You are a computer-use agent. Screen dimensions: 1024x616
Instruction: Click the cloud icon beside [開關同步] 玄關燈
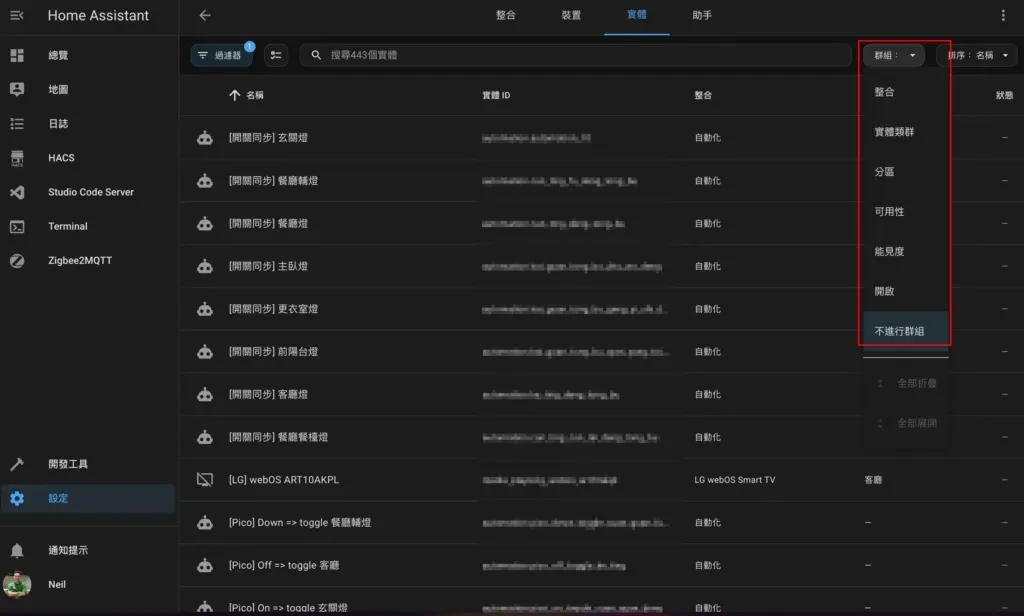point(206,138)
